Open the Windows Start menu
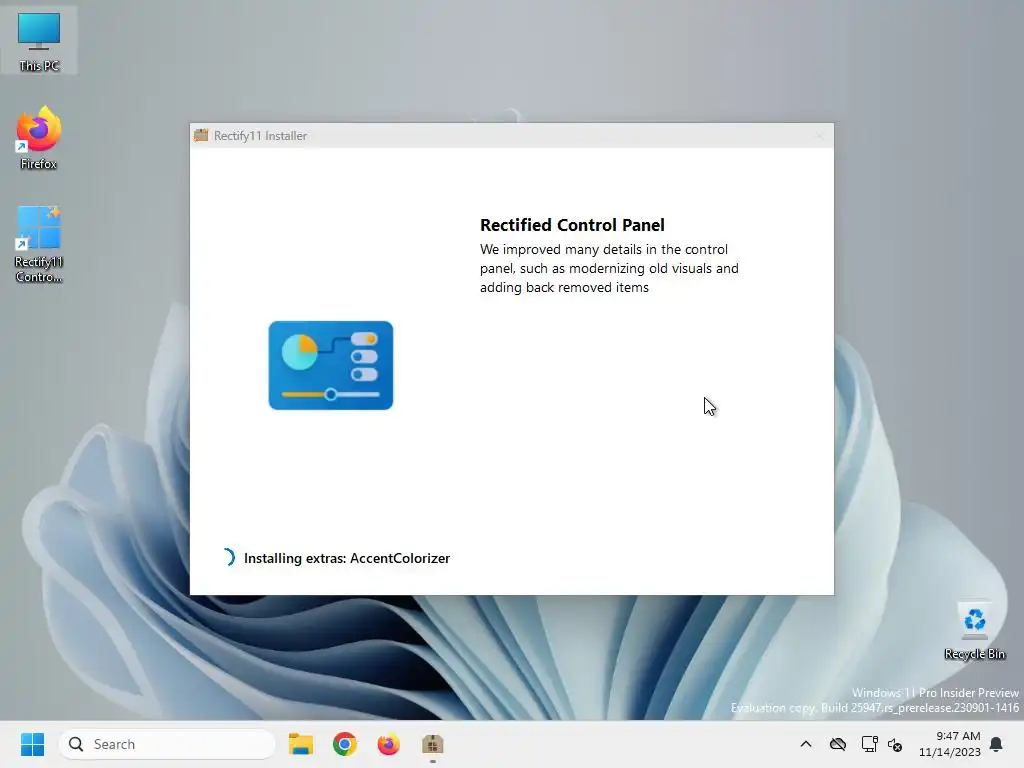The width and height of the screenshot is (1024, 768). click(32, 744)
